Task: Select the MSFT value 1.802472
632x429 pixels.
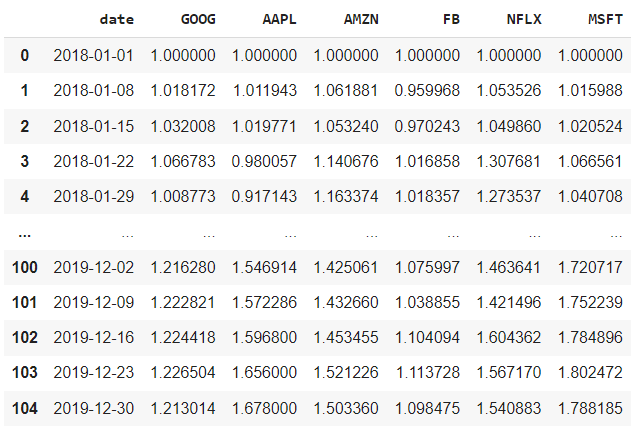Action: coord(590,372)
